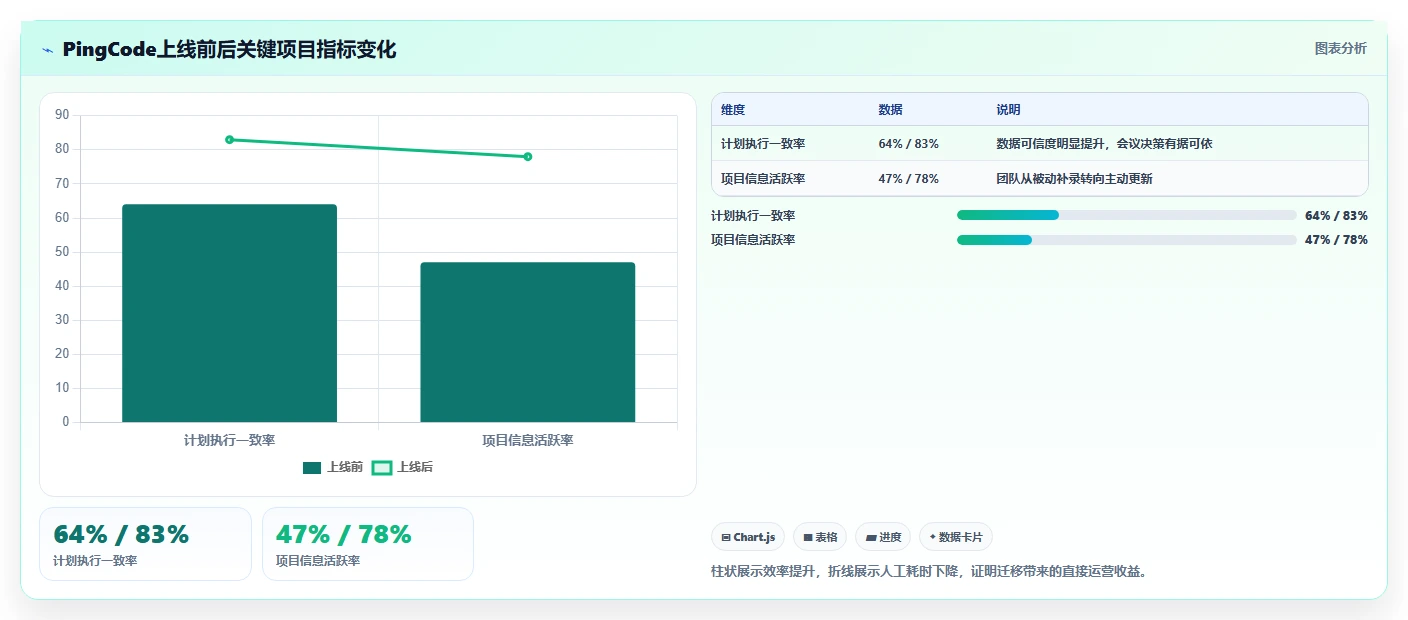Click the 计划执行一致率 x-axis label

(x=229, y=440)
